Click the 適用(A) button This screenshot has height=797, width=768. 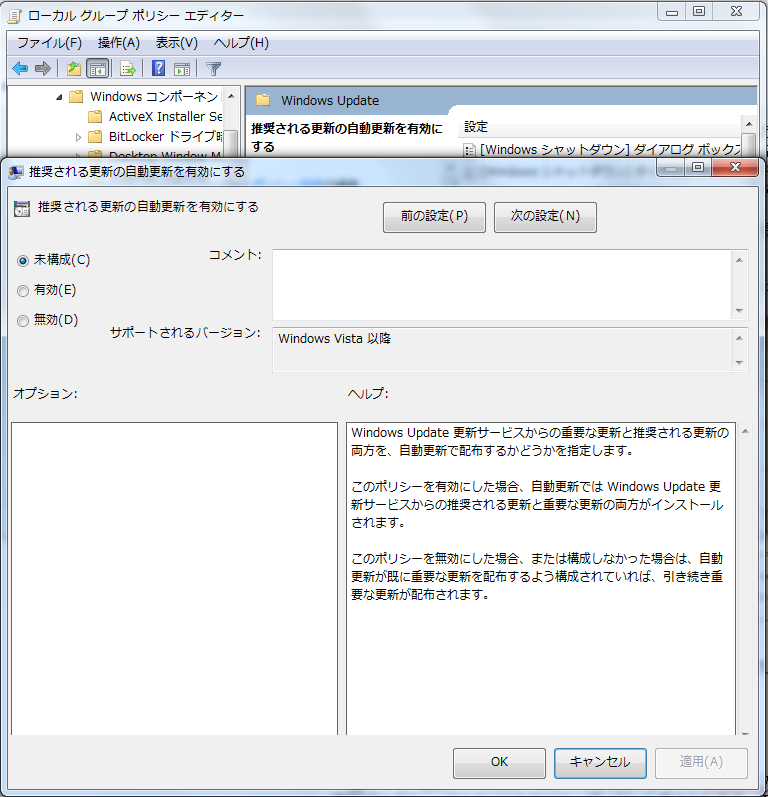701,762
